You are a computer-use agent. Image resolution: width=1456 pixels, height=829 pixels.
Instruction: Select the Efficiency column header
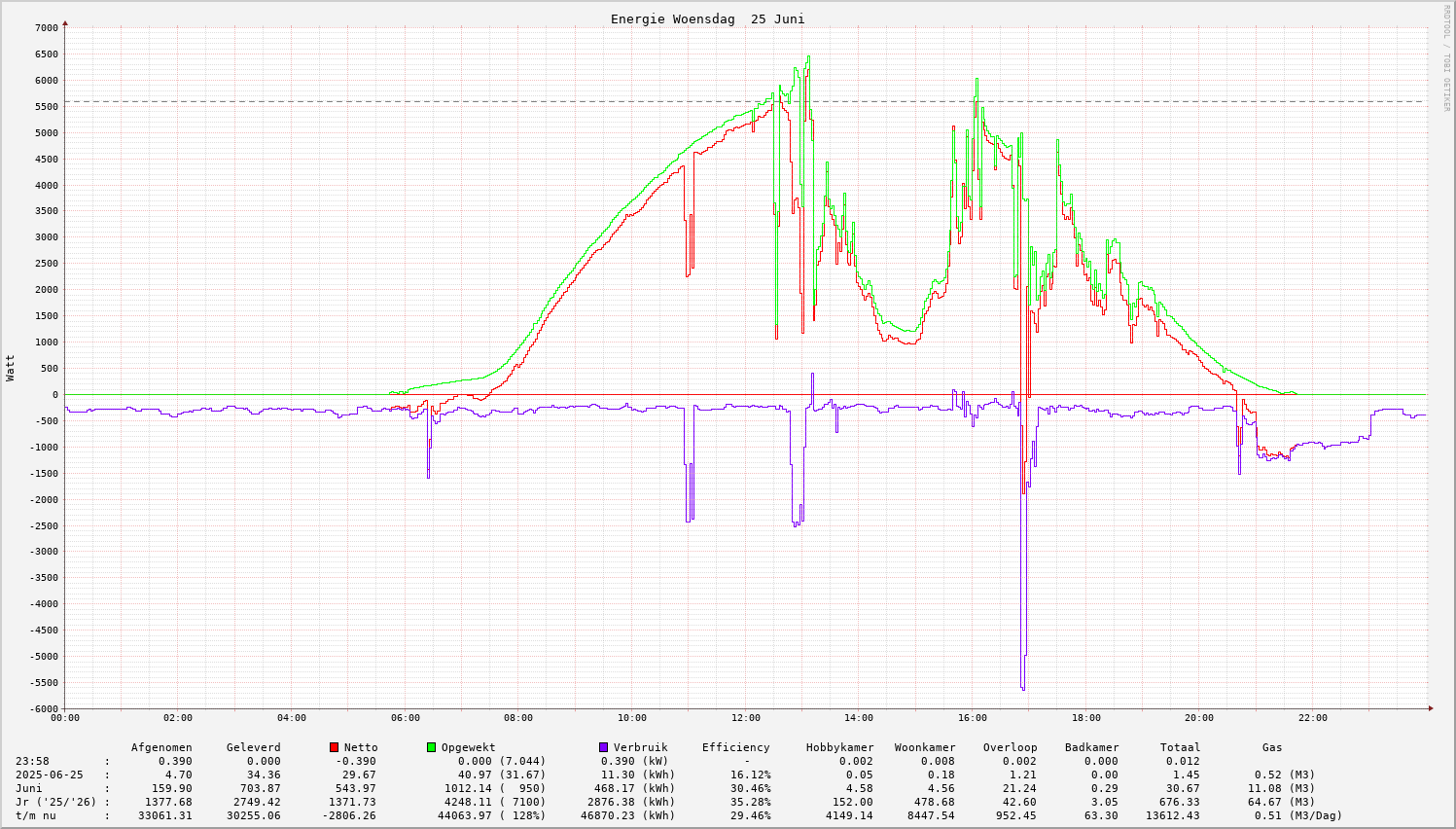coord(735,747)
